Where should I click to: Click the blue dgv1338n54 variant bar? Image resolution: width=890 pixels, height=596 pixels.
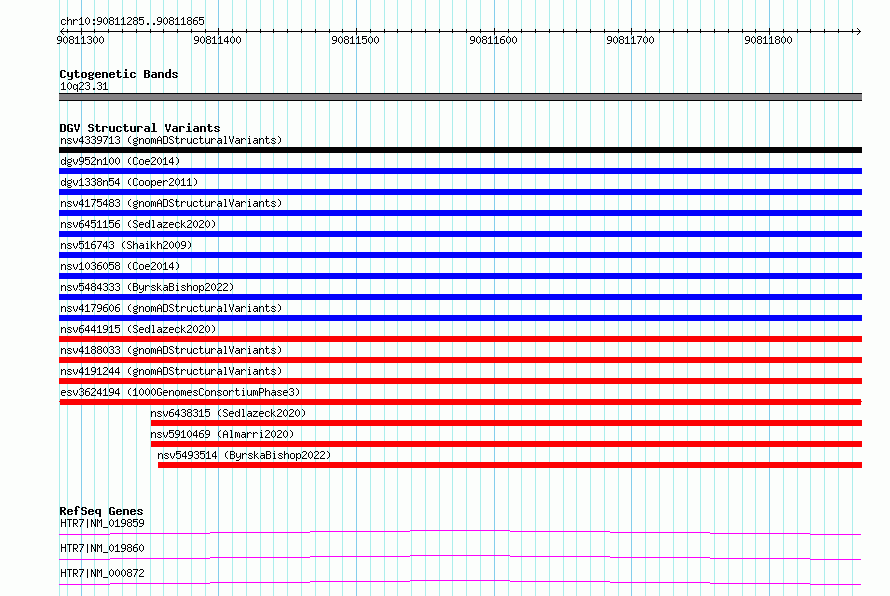pos(460,192)
